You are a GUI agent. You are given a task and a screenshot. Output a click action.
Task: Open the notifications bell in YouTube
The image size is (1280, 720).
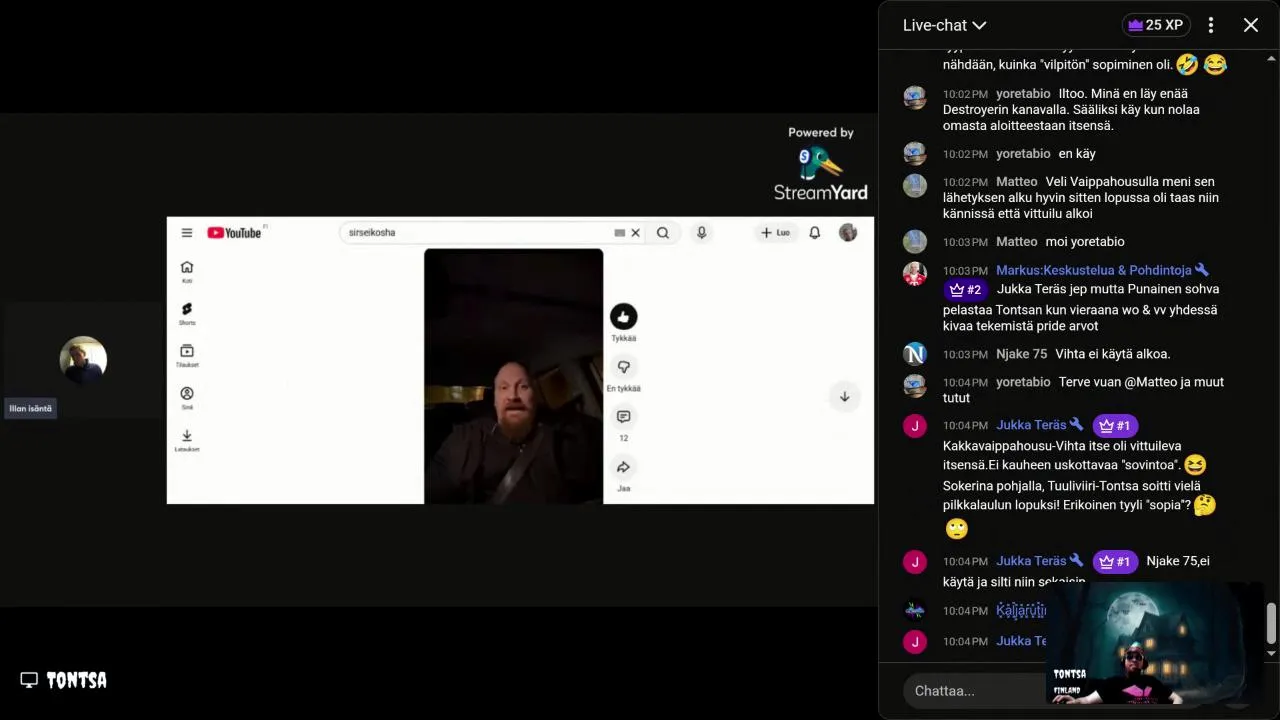pos(815,232)
